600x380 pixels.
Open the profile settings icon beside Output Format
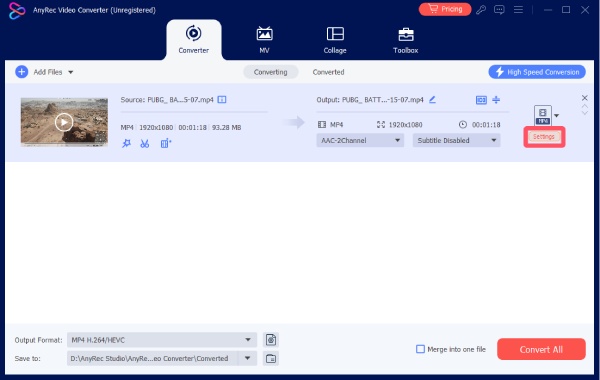271,340
